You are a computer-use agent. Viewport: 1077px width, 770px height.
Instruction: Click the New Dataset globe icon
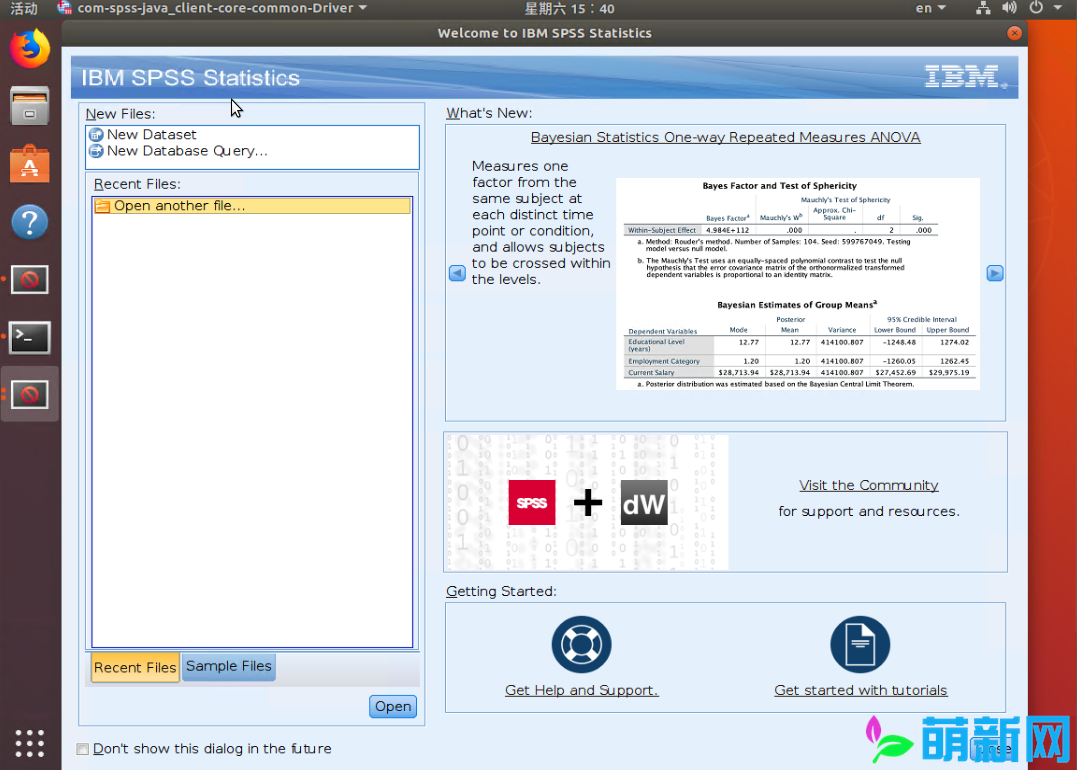pos(96,135)
